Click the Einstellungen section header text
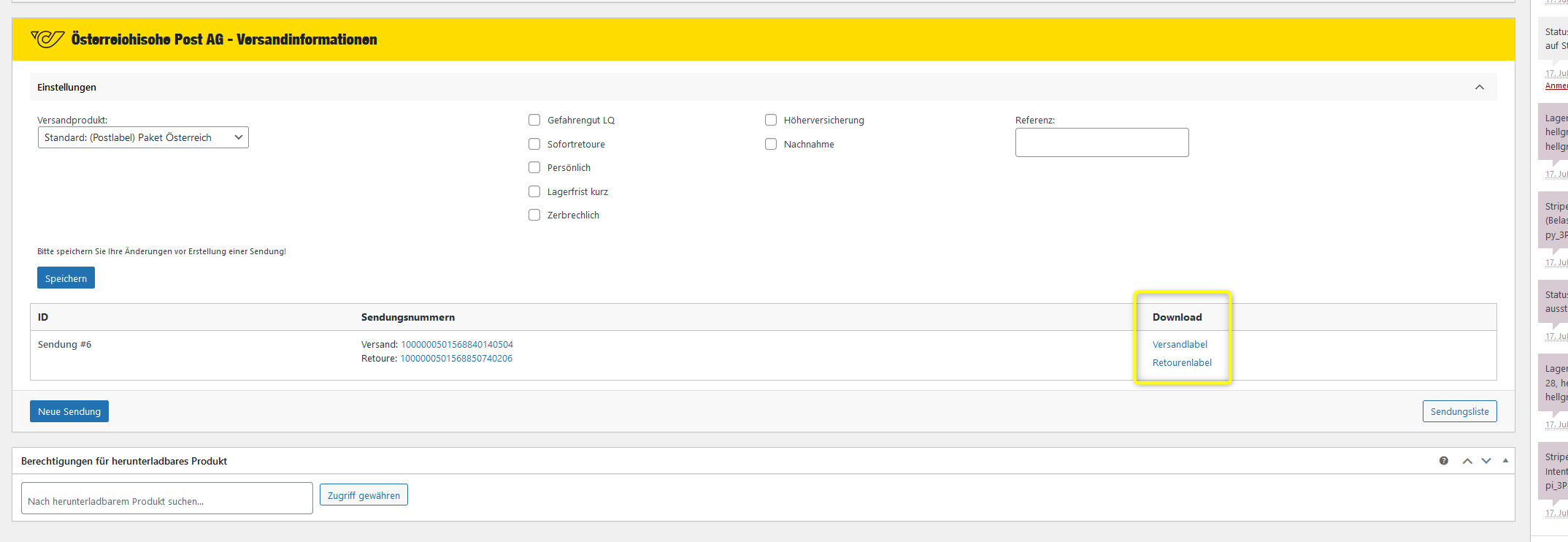1568x542 pixels. pyautogui.click(x=66, y=87)
